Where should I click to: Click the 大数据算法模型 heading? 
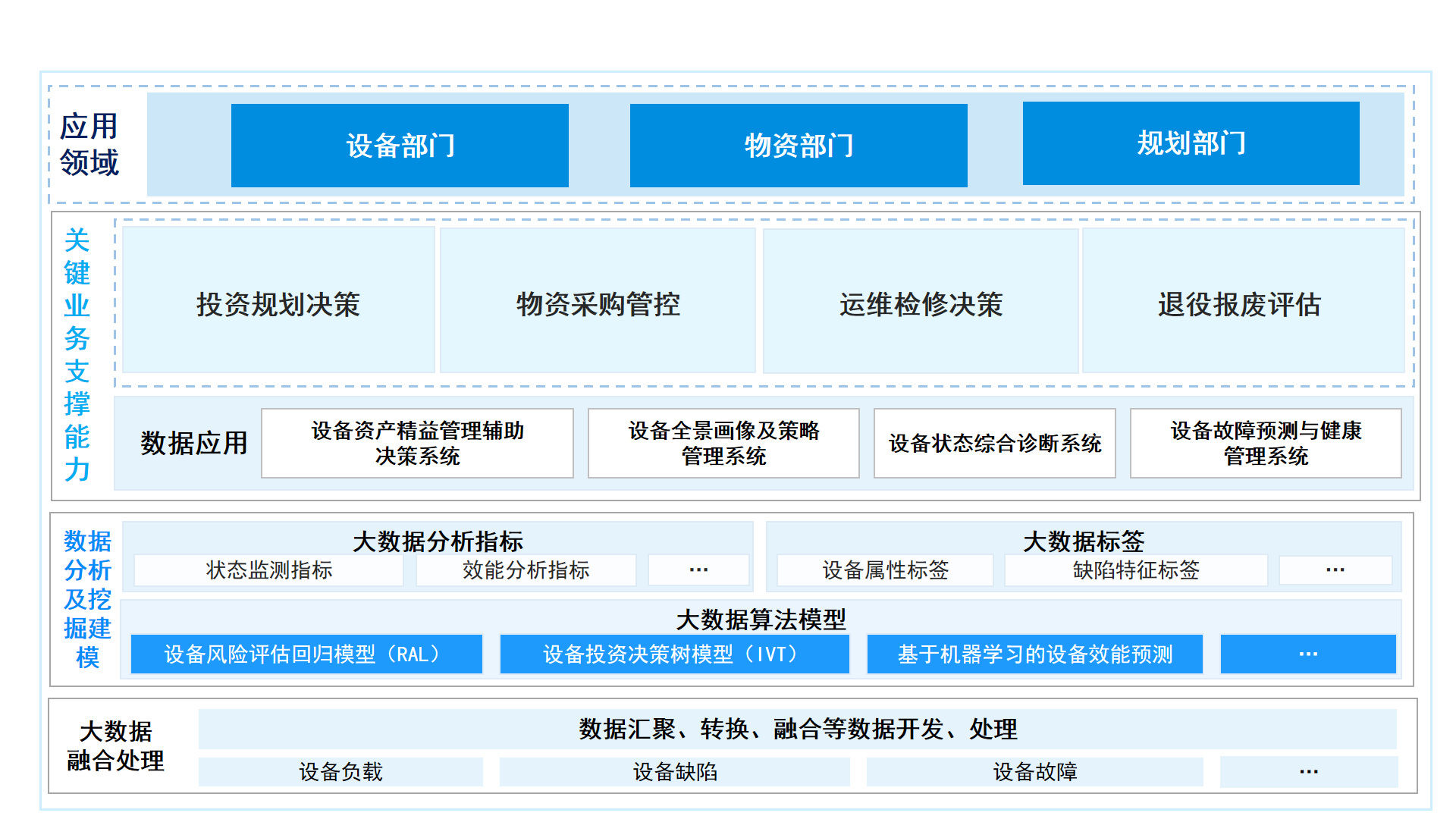[761, 620]
